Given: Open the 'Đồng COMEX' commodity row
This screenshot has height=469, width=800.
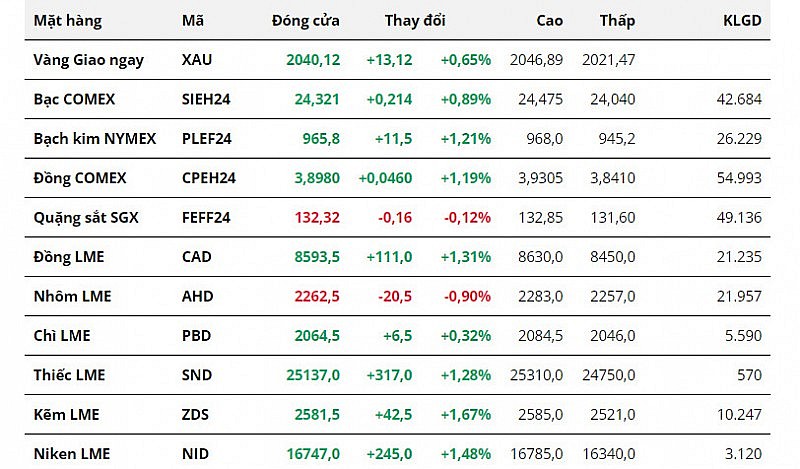Looking at the screenshot, I should [x=80, y=178].
